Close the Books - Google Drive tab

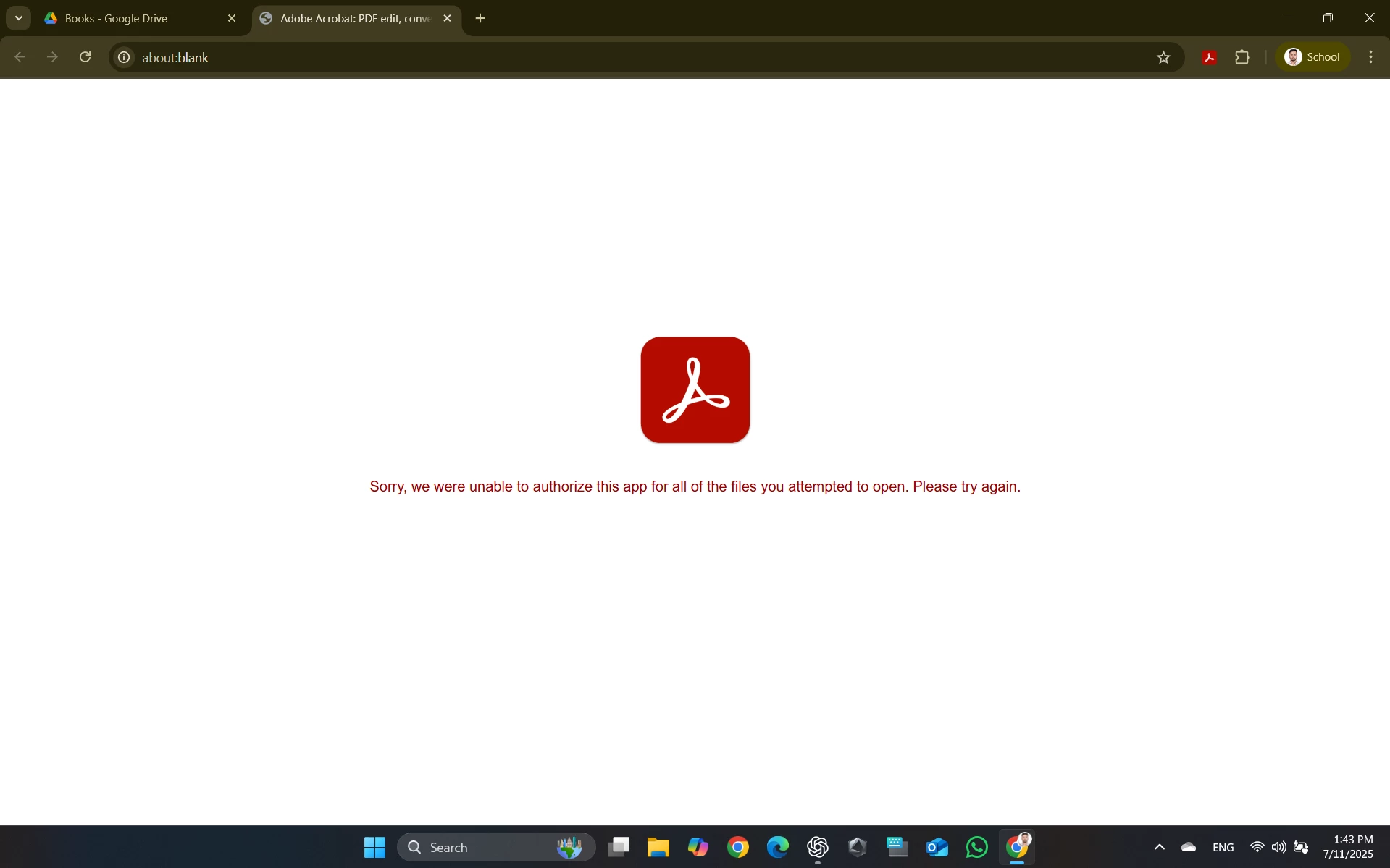(232, 19)
